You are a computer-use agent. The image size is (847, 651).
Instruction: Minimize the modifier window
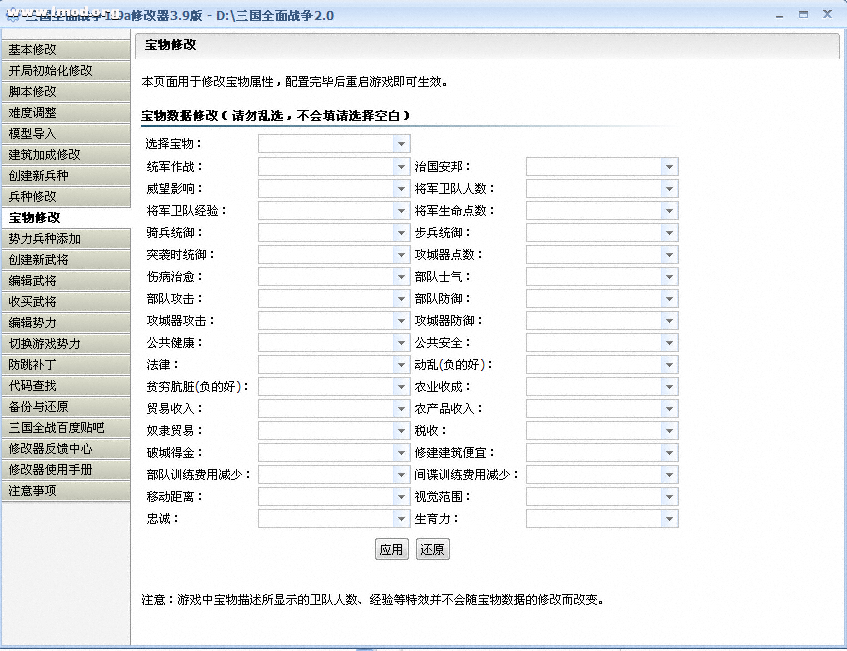click(x=779, y=15)
